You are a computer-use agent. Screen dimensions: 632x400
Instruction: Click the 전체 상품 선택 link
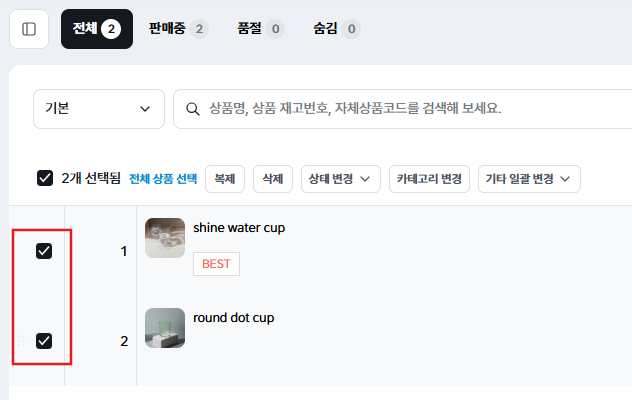pyautogui.click(x=164, y=179)
